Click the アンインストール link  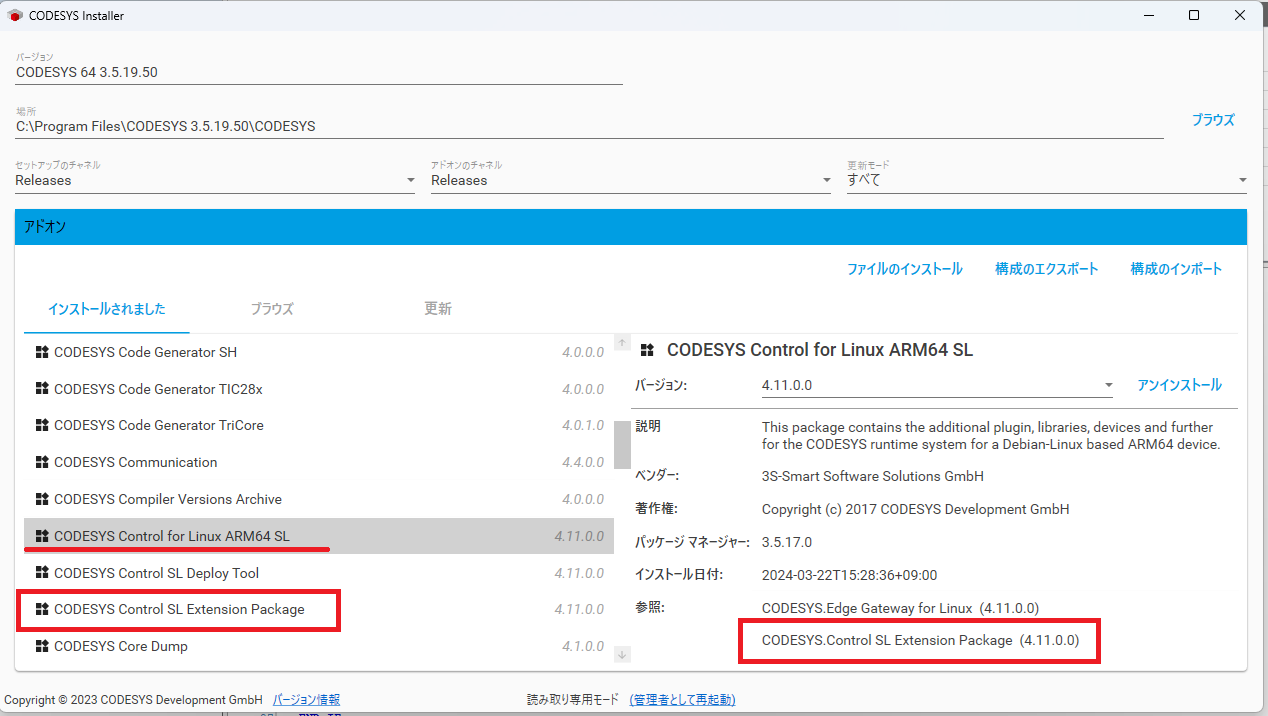click(x=1179, y=384)
